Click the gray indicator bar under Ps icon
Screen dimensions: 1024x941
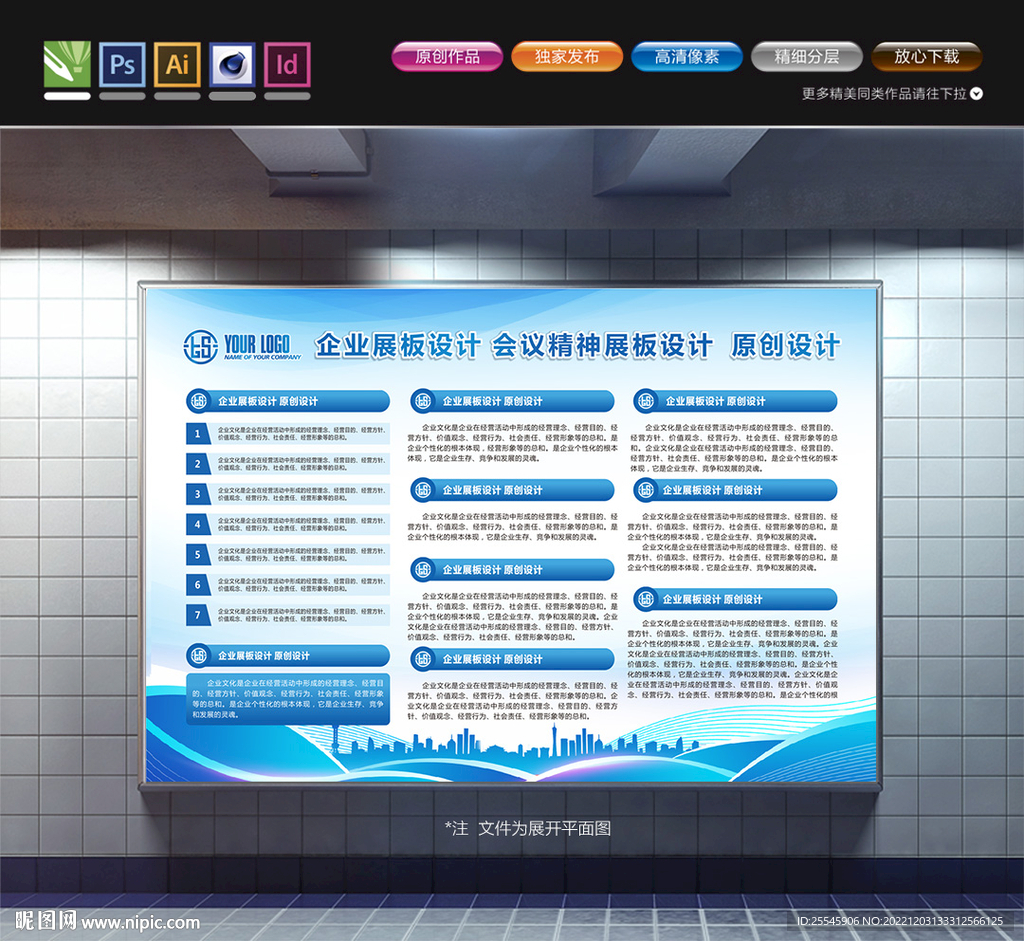click(122, 96)
